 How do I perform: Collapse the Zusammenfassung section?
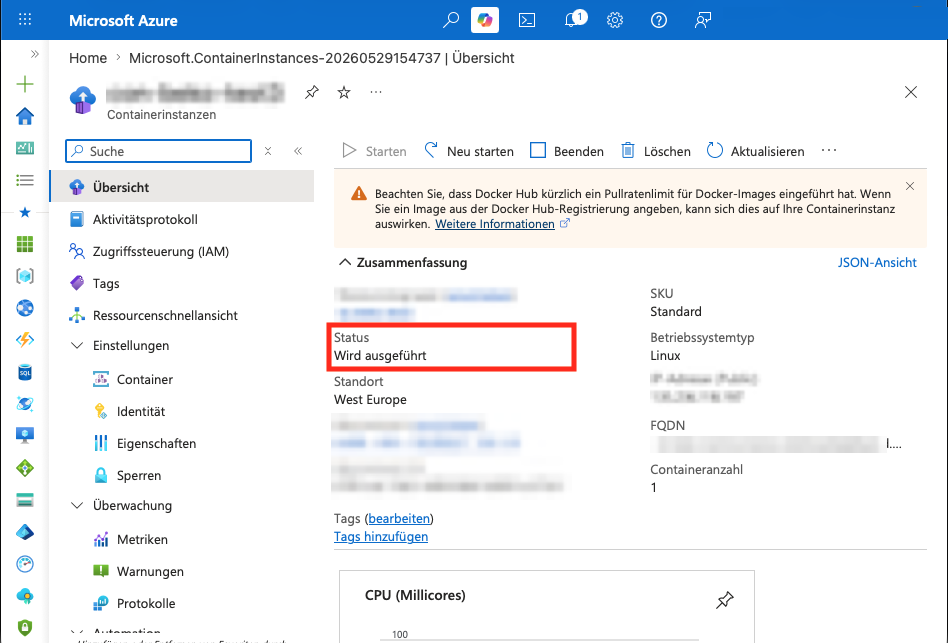point(345,262)
